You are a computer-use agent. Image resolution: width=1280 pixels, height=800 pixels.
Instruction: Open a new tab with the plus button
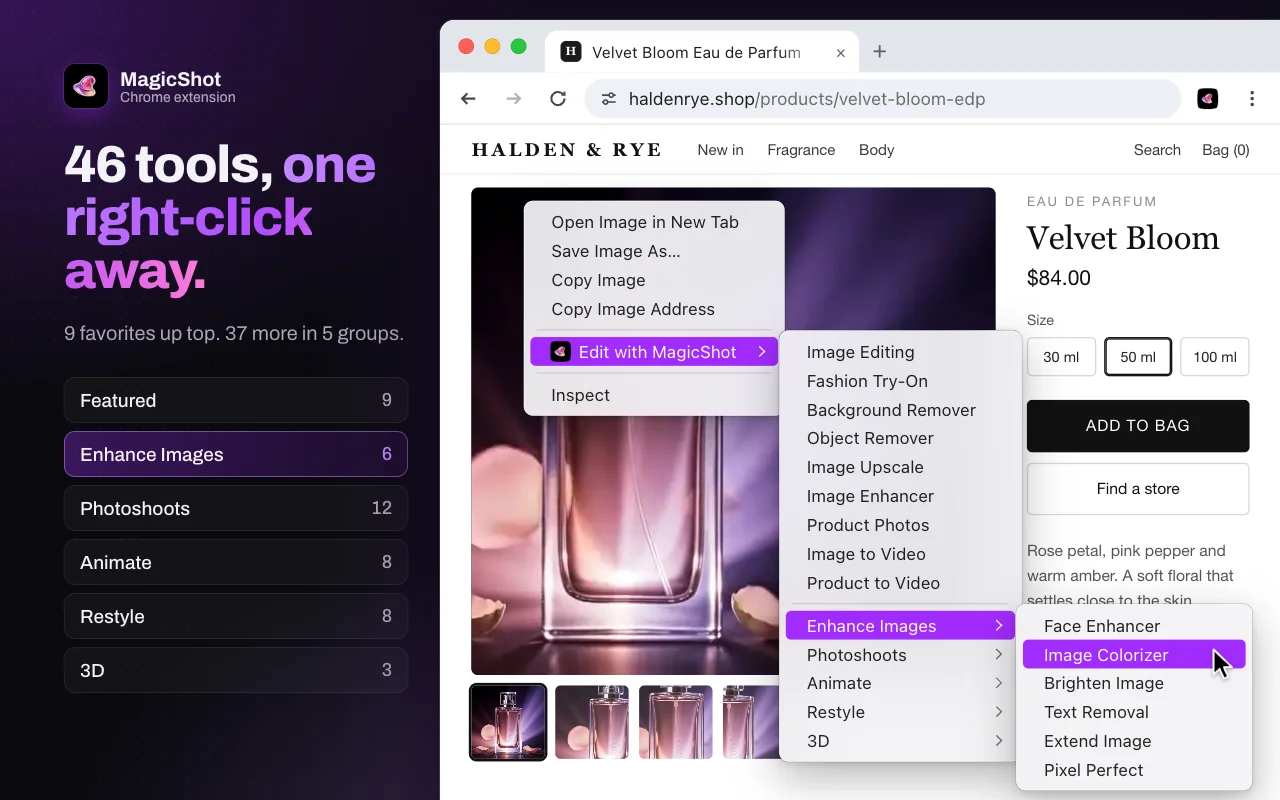click(x=880, y=52)
